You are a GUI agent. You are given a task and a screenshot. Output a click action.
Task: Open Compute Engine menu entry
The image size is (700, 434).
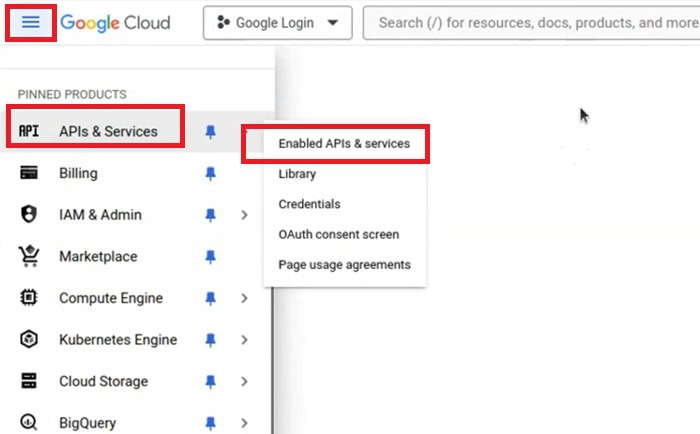click(111, 298)
